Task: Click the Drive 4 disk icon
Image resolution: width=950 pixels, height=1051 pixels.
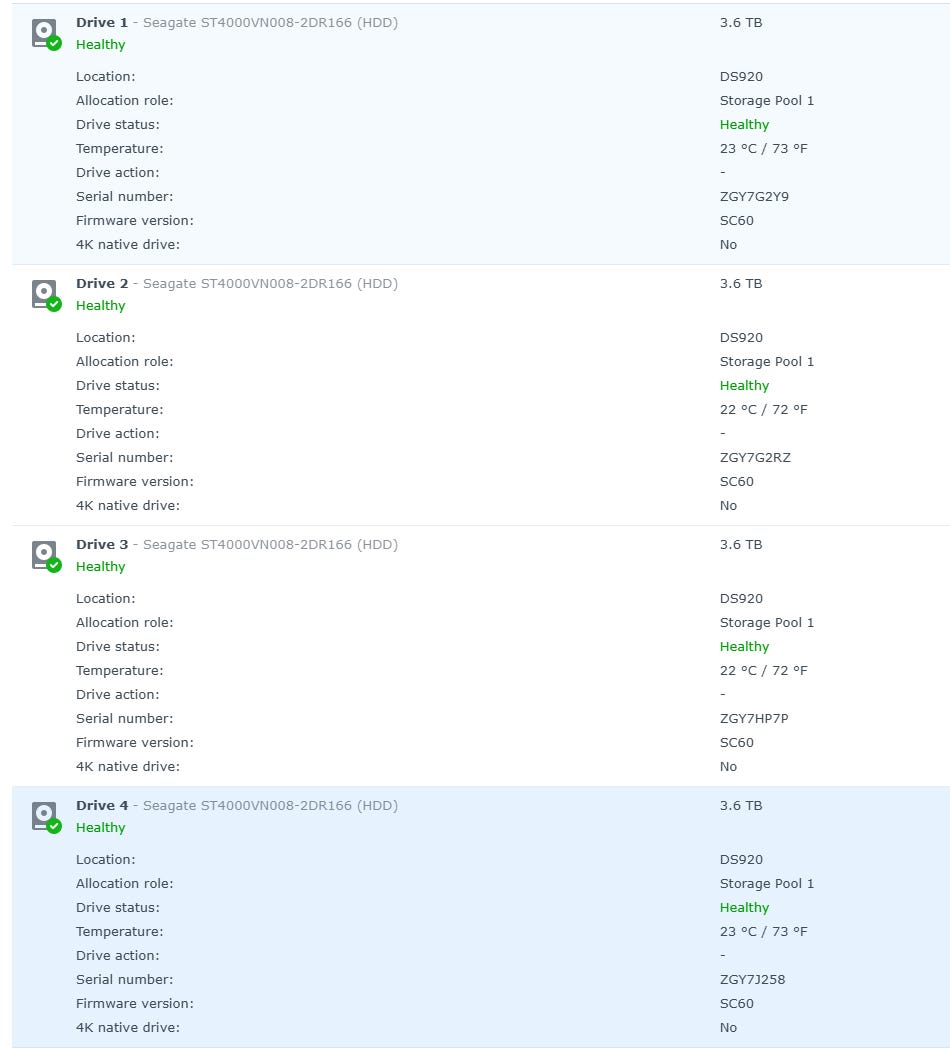Action: tap(44, 816)
